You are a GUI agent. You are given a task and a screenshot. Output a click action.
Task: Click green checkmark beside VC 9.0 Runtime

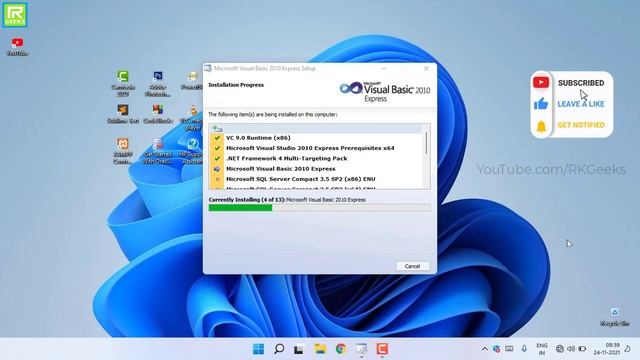pos(217,138)
